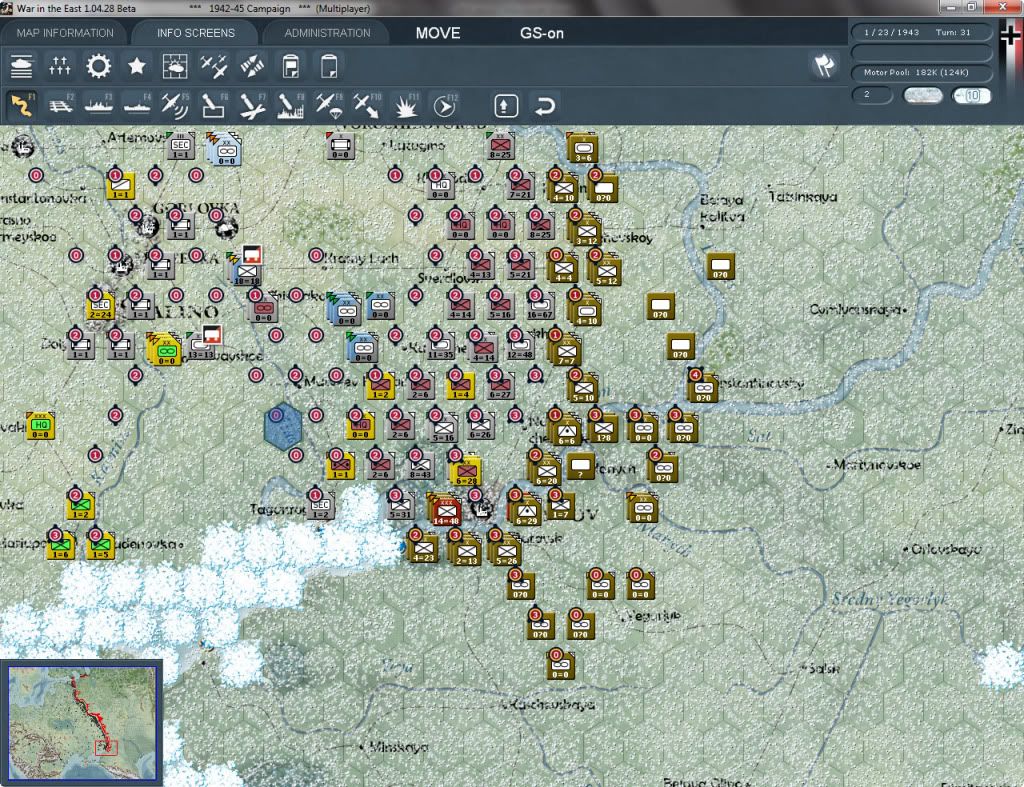1024x787 pixels.
Task: Click the three-aircraft icon in the info row
Action: [214, 66]
